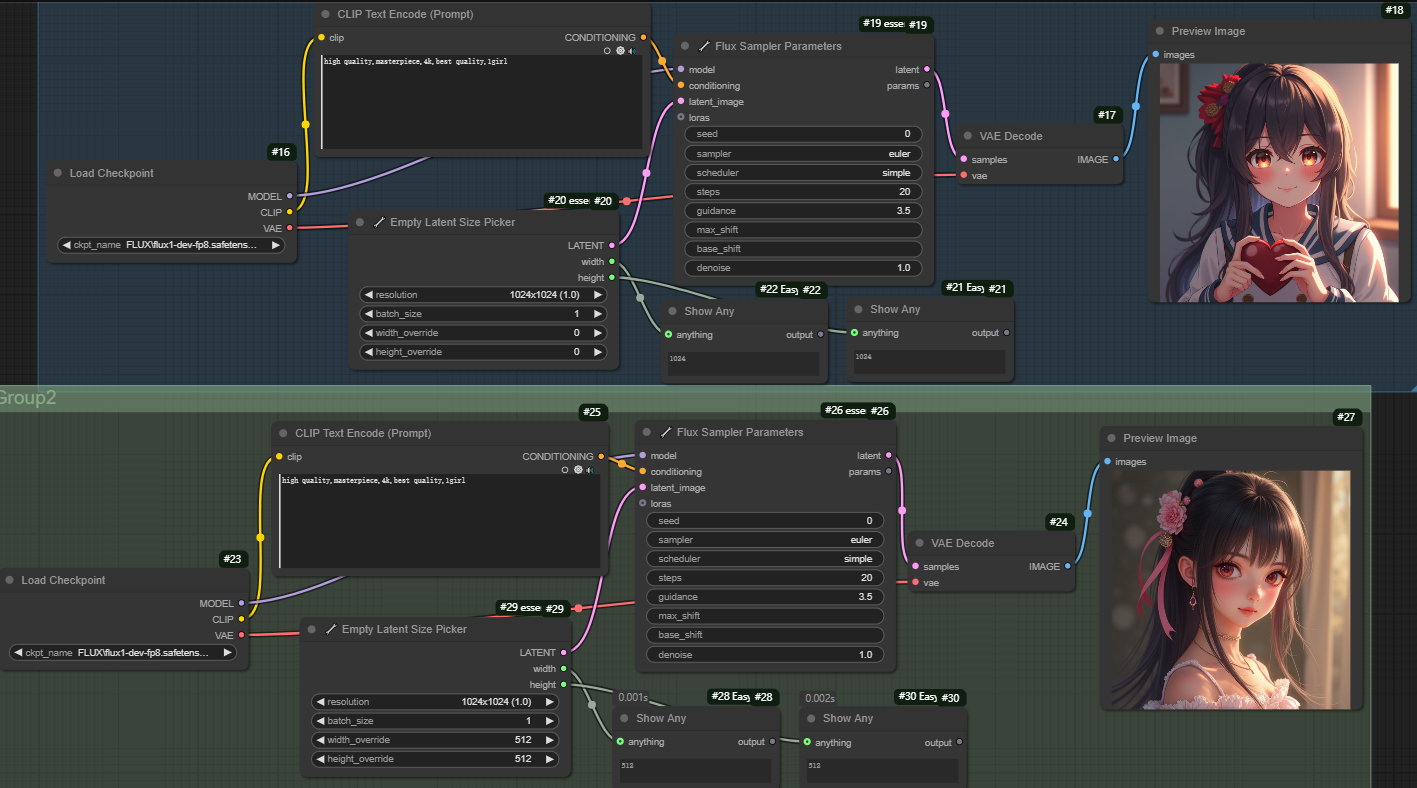Increase width_override with right arrow in Group2

click(x=549, y=740)
